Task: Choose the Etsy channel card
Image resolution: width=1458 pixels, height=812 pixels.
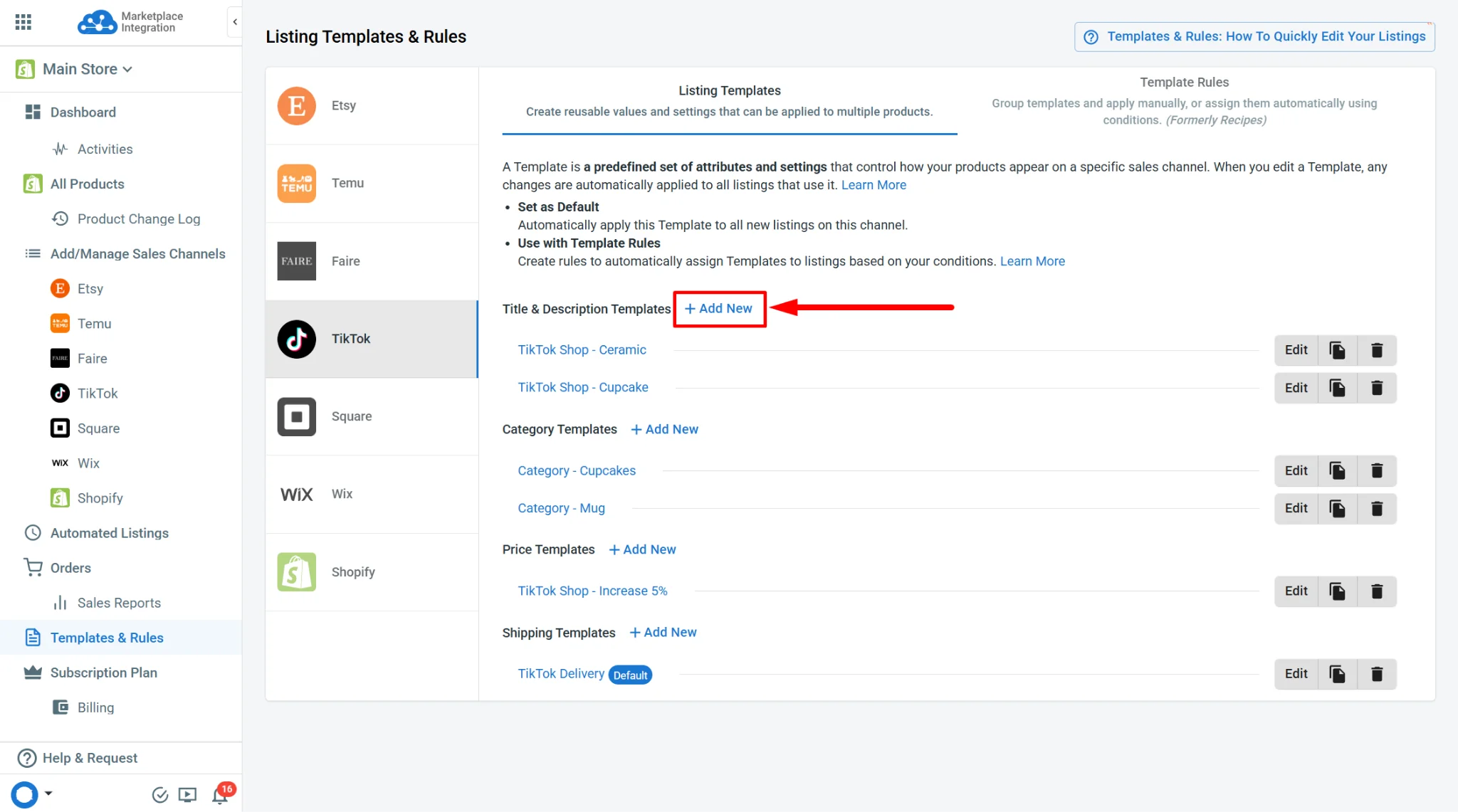Action: (x=372, y=106)
